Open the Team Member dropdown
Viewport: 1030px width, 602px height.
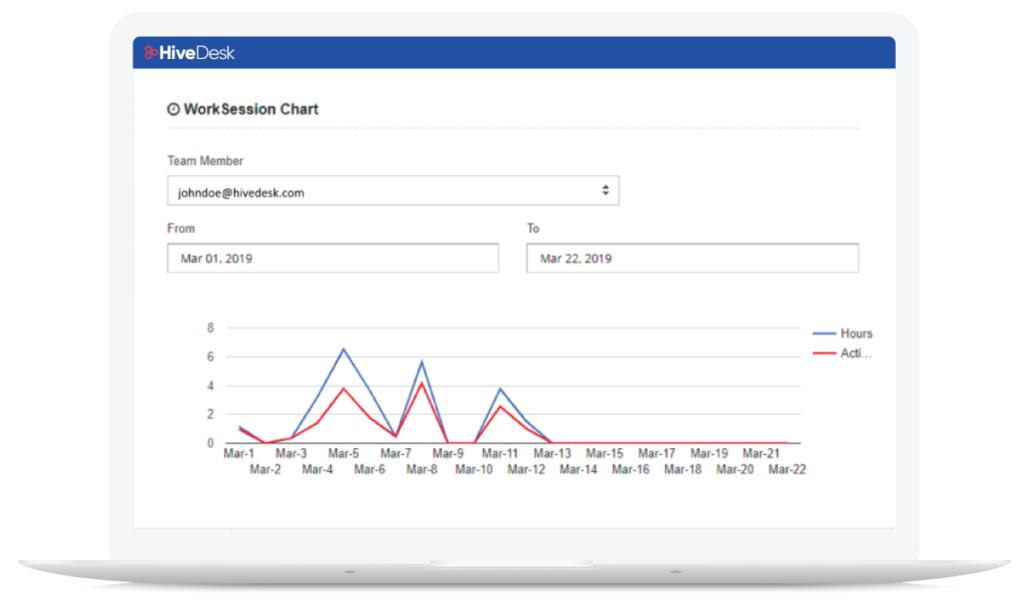tap(392, 191)
